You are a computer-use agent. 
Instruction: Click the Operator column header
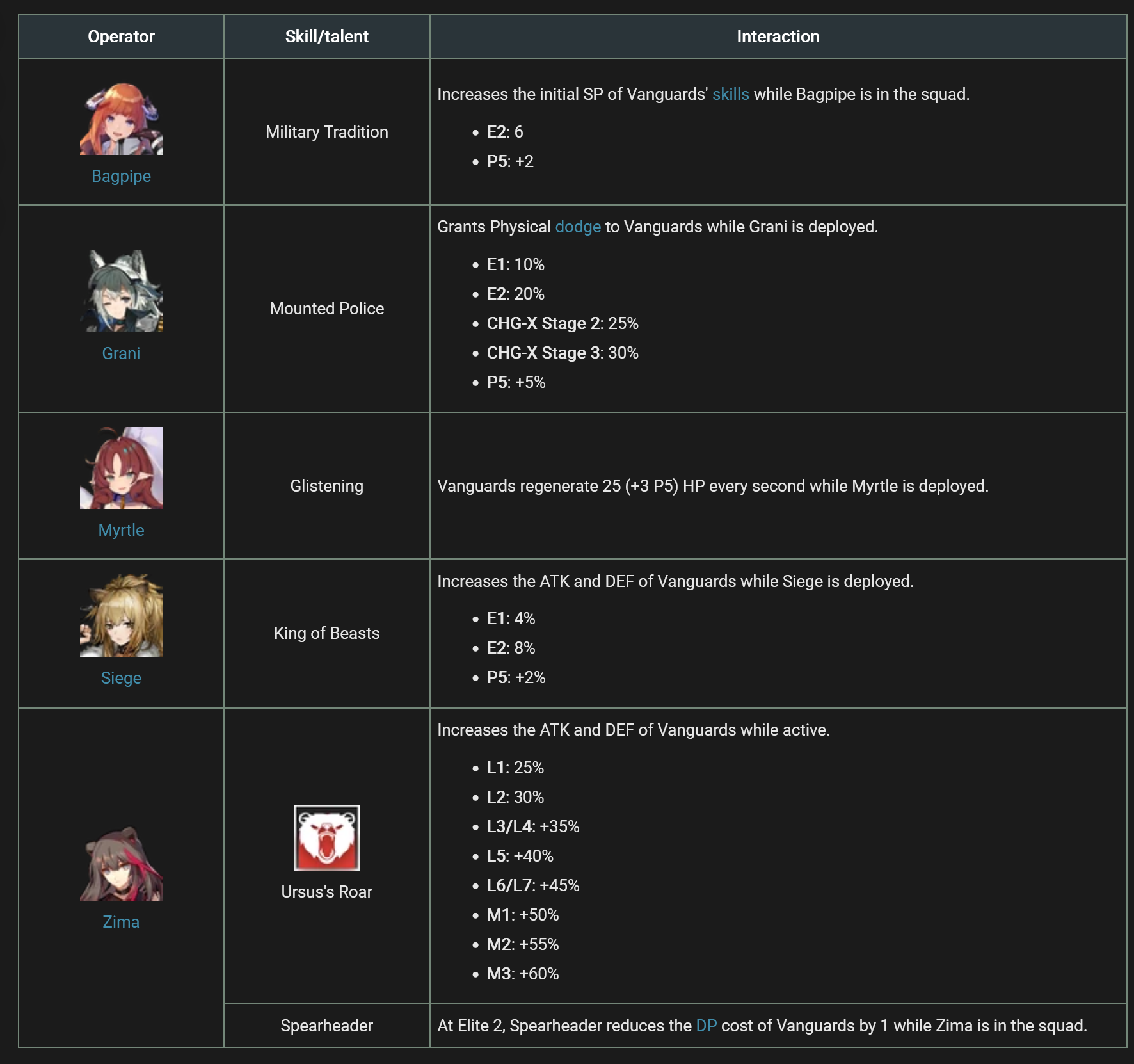pos(121,36)
